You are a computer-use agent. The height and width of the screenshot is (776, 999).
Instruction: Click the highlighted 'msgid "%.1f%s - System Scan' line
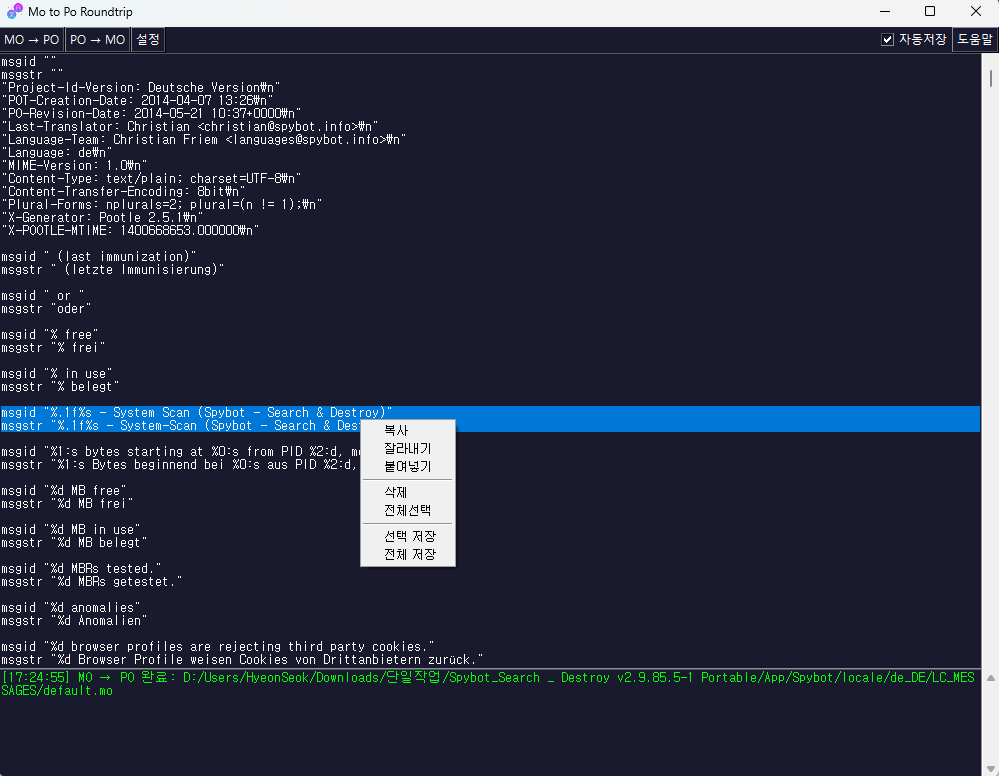pyautogui.click(x=197, y=413)
